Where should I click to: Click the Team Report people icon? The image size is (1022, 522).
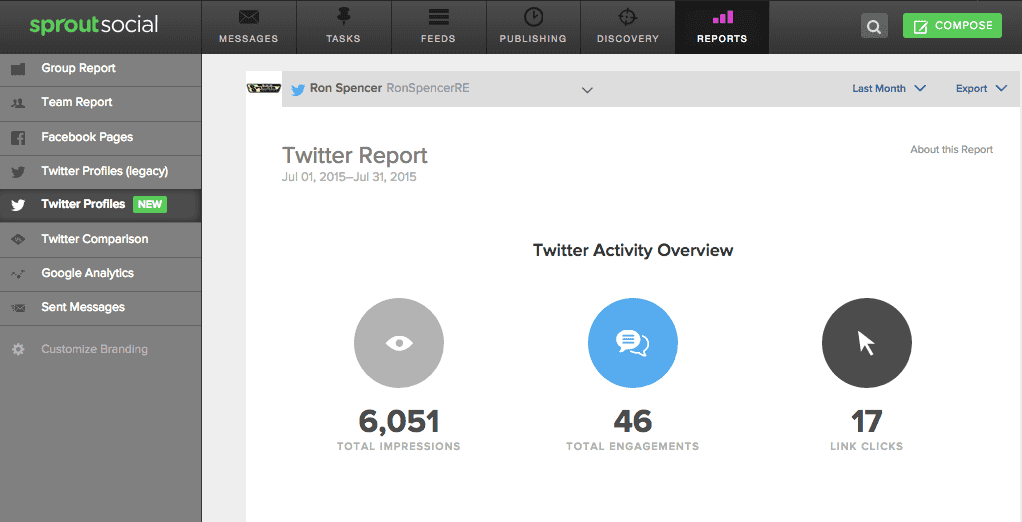18,103
